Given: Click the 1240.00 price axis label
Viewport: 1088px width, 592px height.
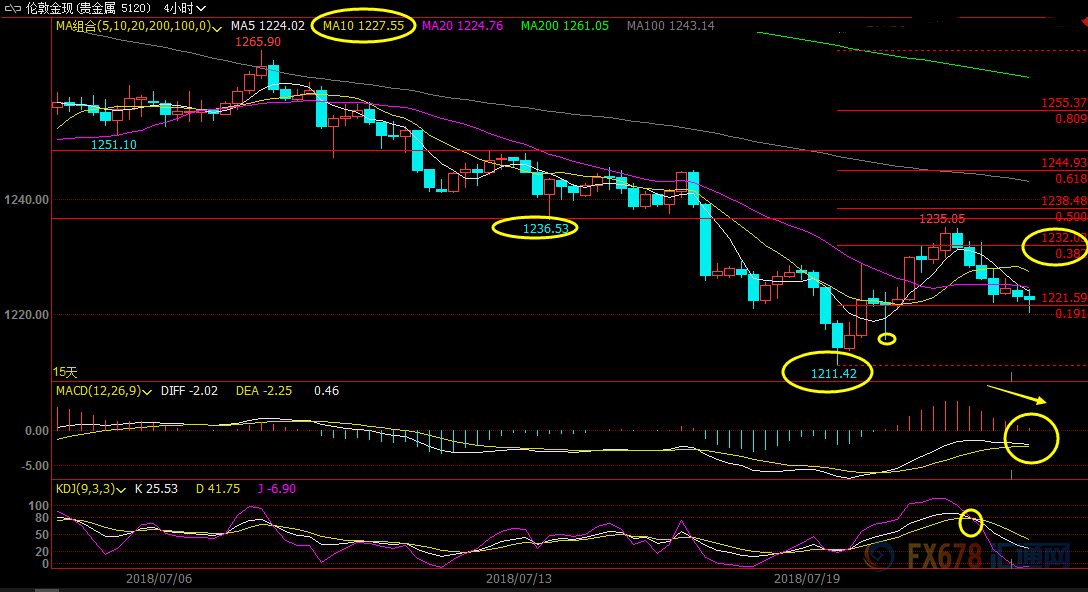Looking at the screenshot, I should pyautogui.click(x=26, y=200).
